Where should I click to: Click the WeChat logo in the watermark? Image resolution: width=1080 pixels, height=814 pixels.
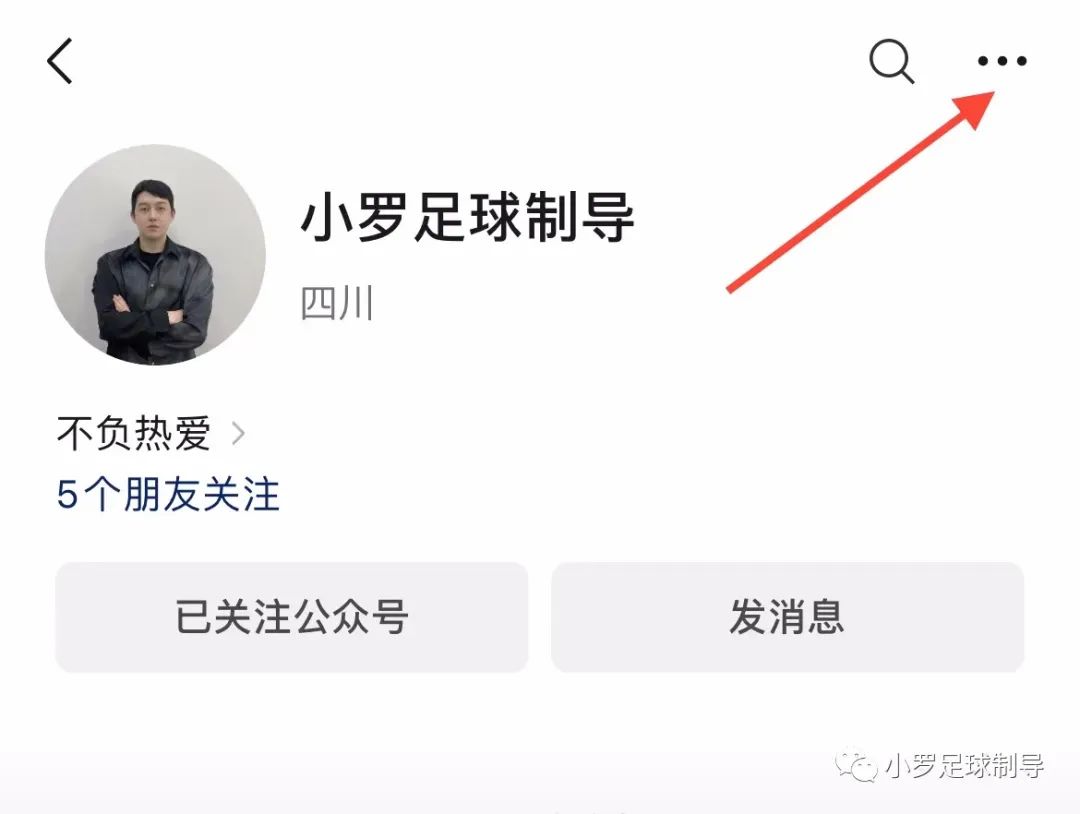pyautogui.click(x=856, y=764)
